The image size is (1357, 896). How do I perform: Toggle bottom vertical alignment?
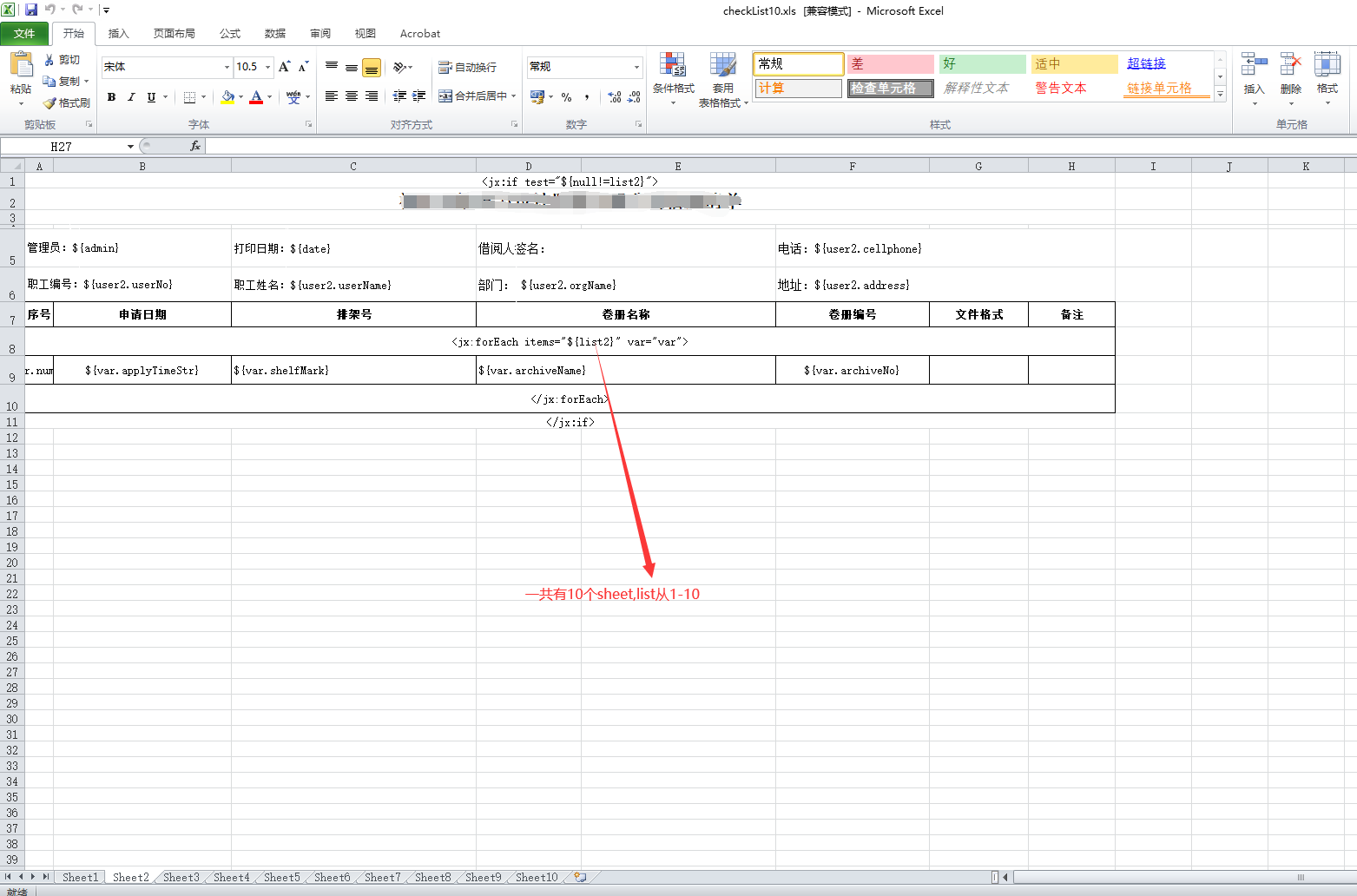point(372,67)
